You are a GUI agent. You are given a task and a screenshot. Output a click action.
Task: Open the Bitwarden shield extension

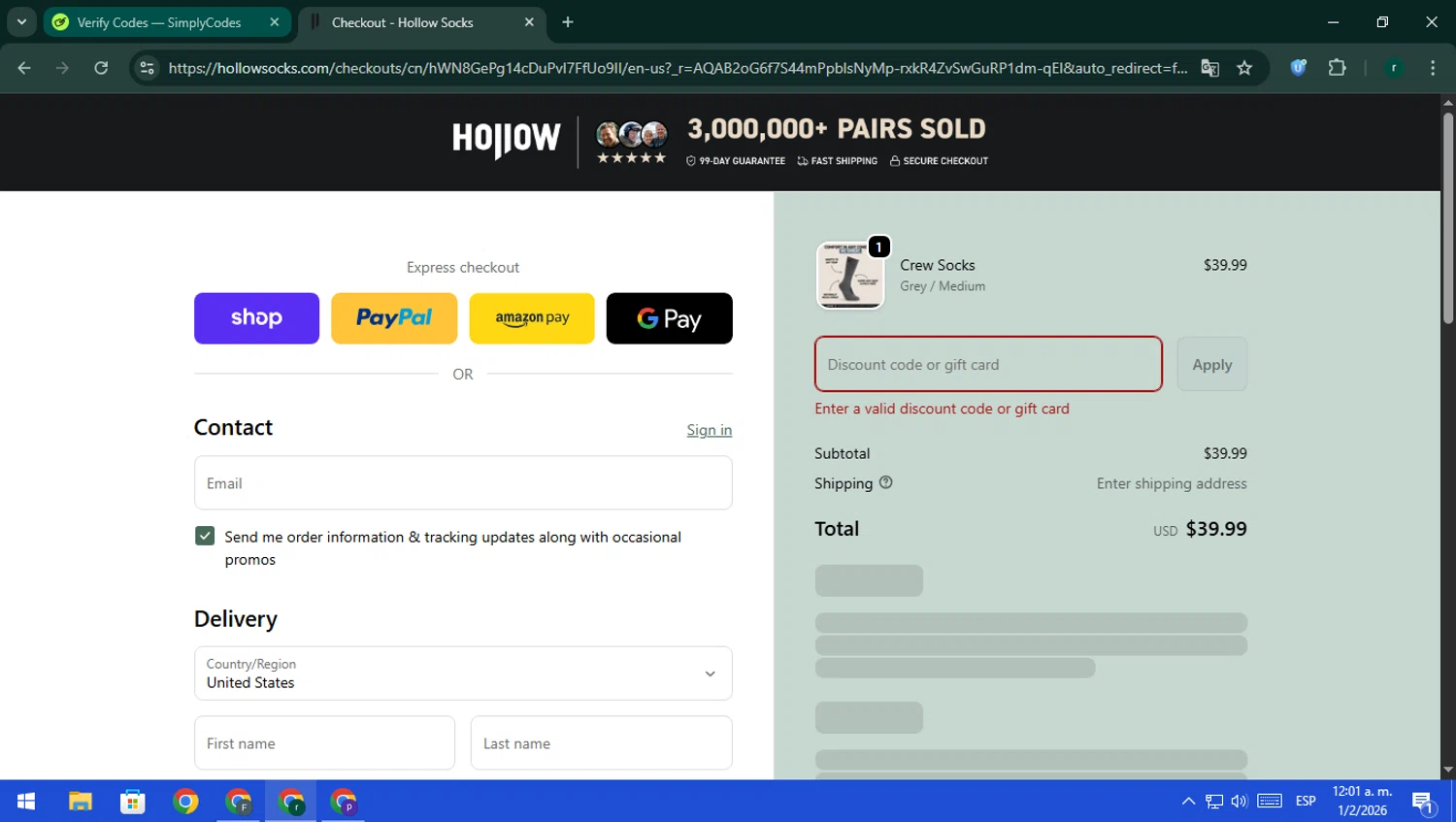[1298, 68]
